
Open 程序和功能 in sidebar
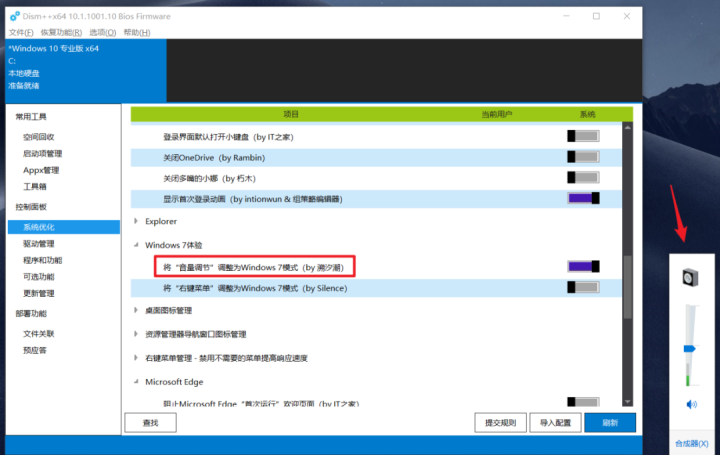(42, 260)
